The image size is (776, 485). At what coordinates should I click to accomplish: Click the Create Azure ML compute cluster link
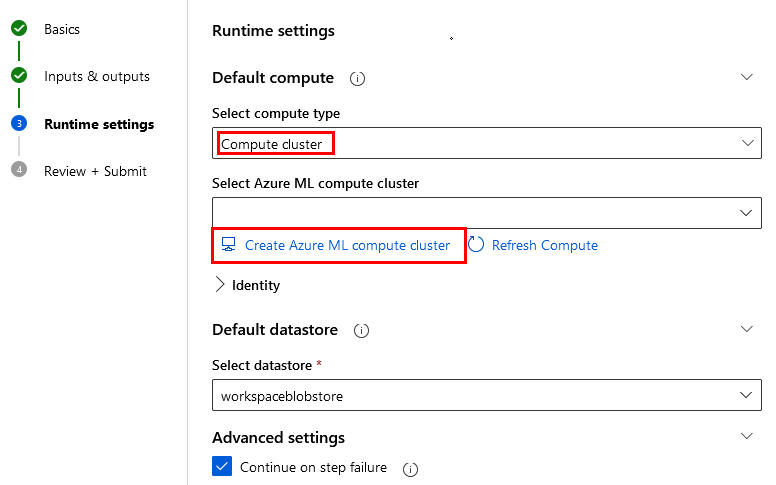click(347, 245)
